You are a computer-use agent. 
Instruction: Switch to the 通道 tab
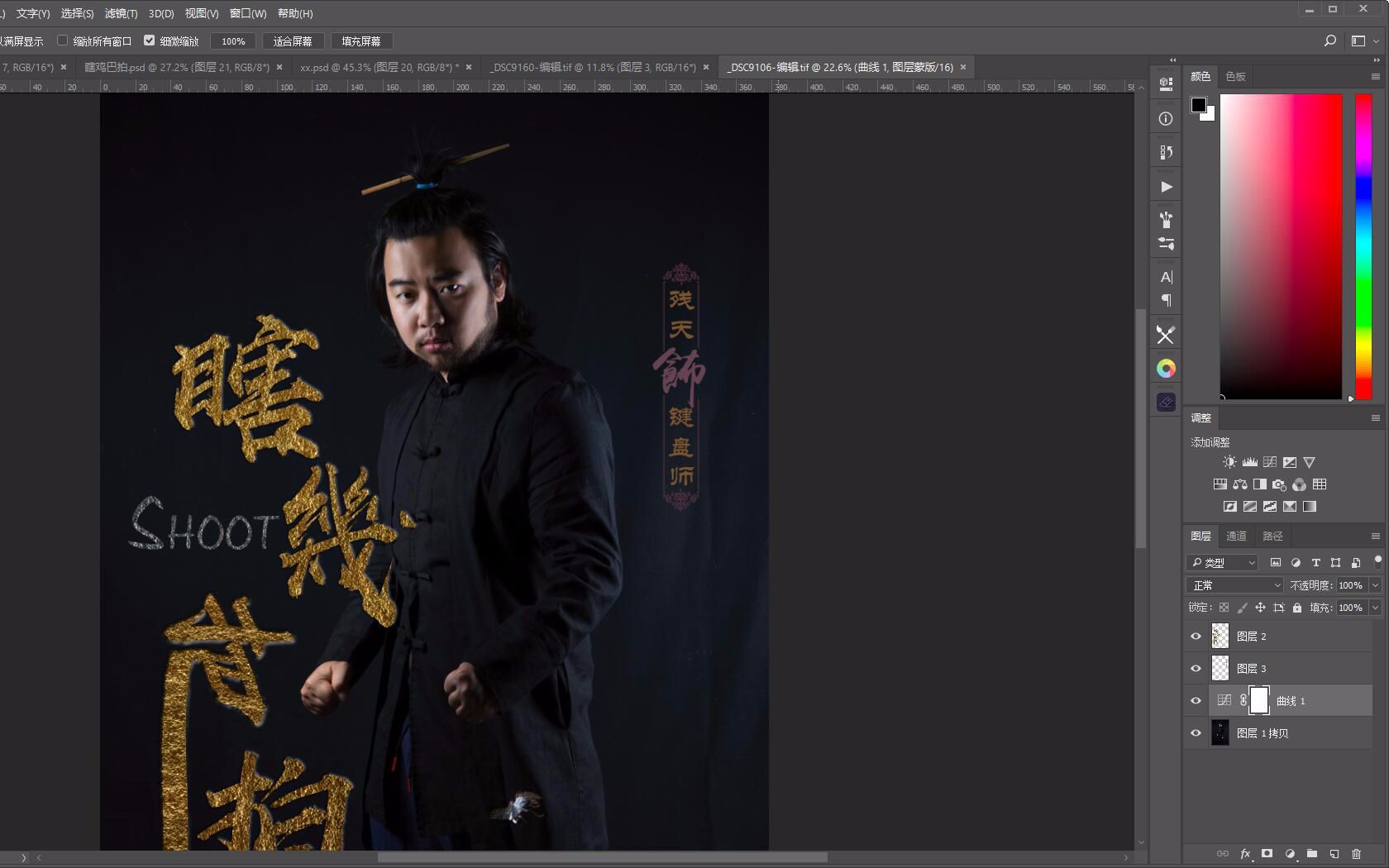(1236, 536)
